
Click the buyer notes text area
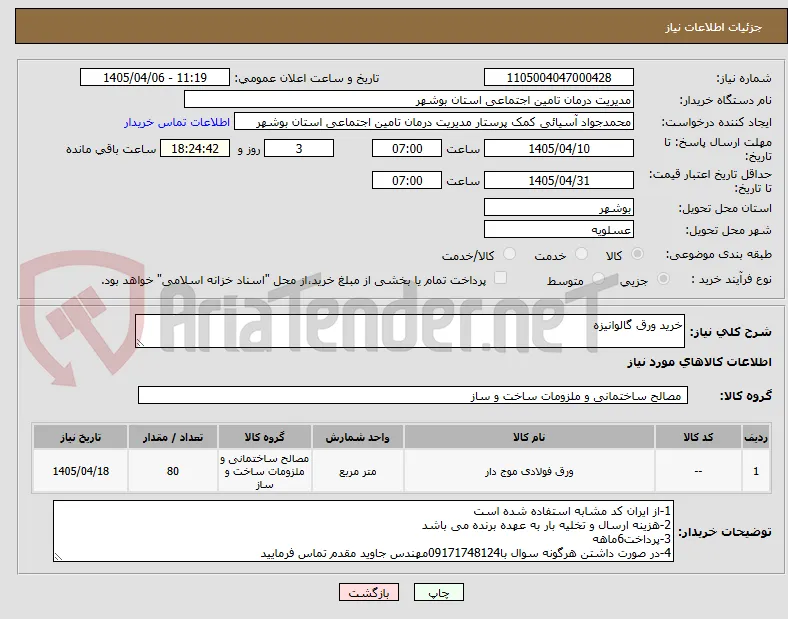tap(363, 531)
